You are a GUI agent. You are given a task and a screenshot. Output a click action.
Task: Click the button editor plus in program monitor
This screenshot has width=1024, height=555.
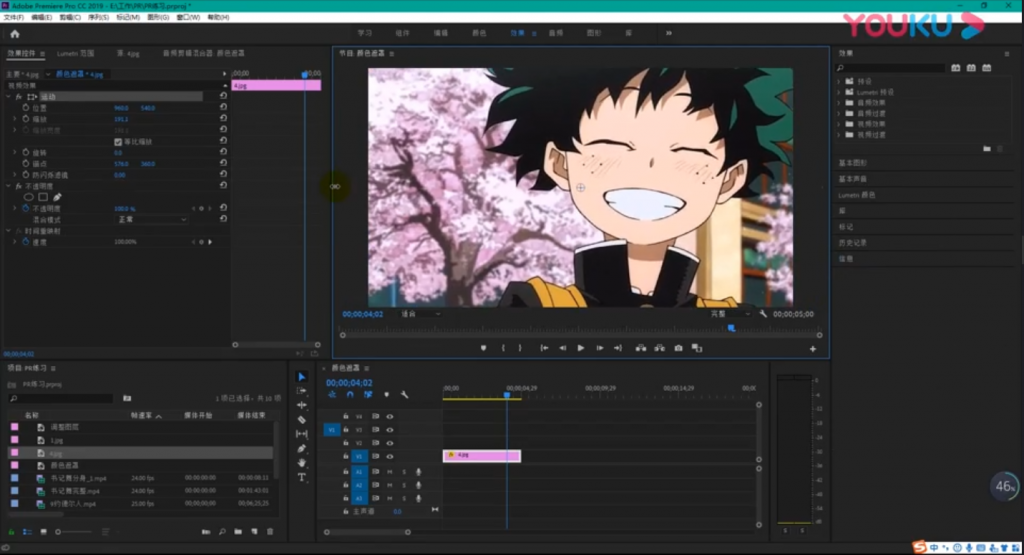pos(812,349)
